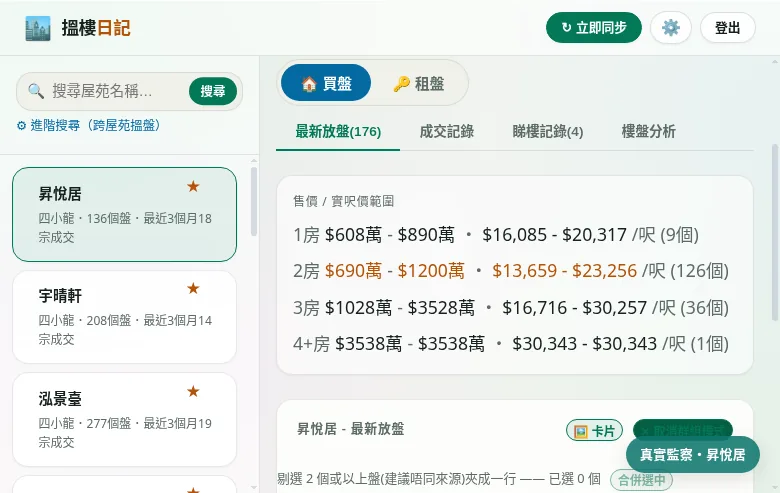Click the sidebar scroll-down arrow
The image size is (780, 493).
(x=254, y=488)
